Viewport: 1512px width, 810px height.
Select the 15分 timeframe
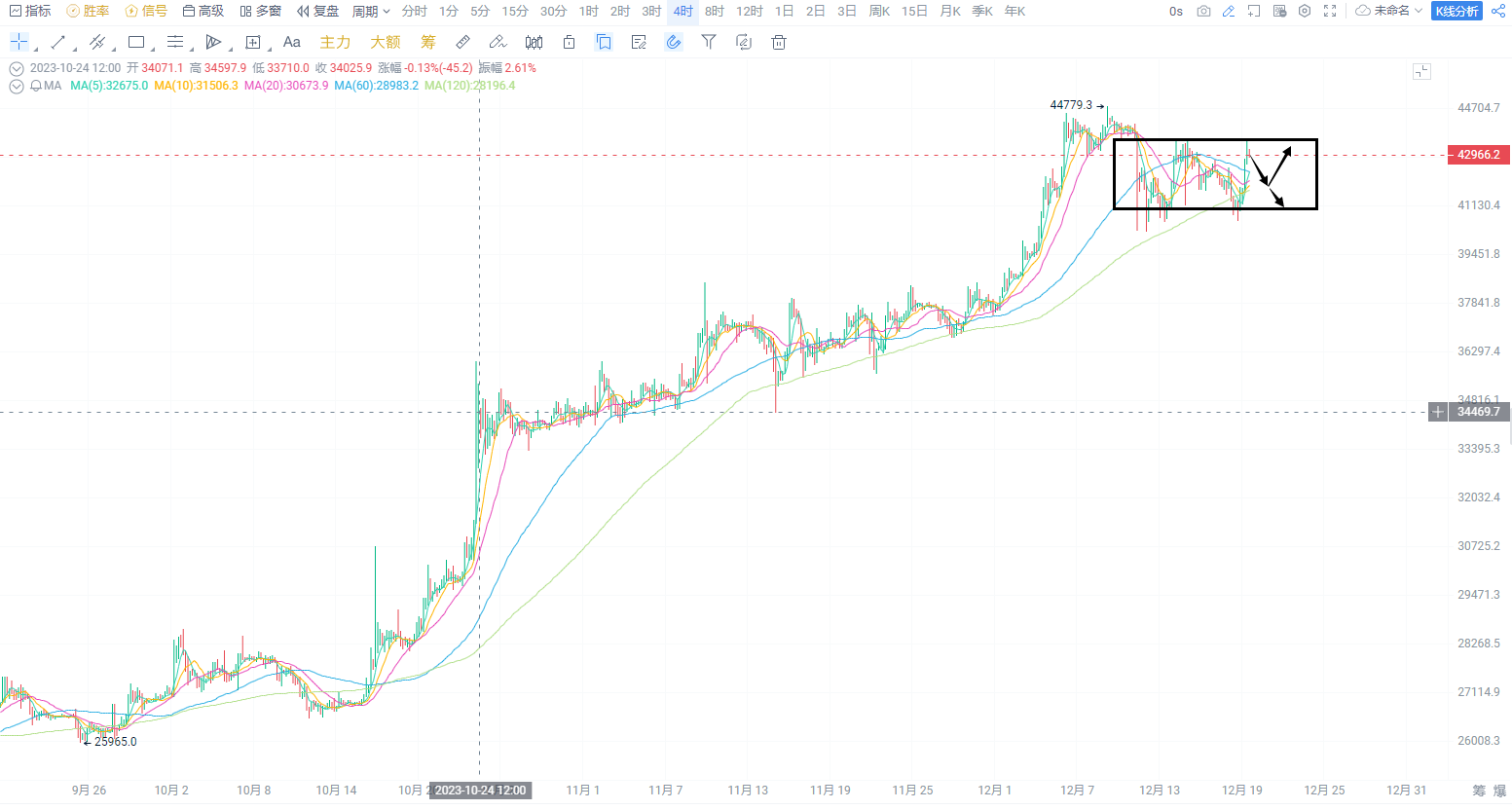(515, 11)
